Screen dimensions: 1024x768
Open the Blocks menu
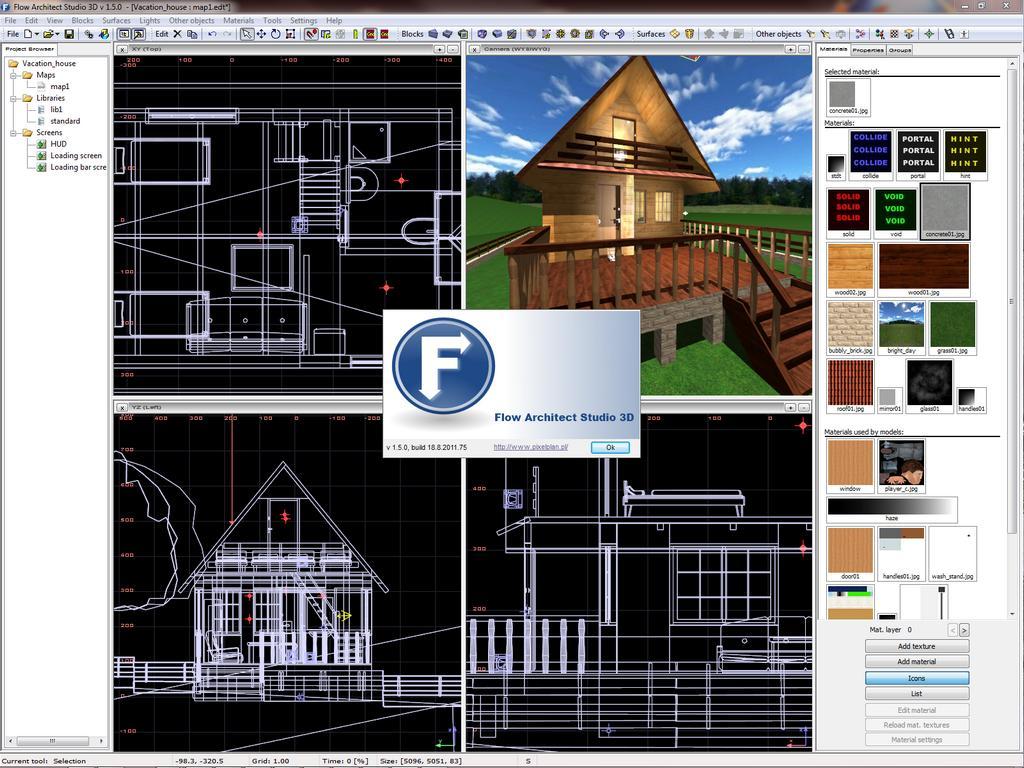coord(82,20)
